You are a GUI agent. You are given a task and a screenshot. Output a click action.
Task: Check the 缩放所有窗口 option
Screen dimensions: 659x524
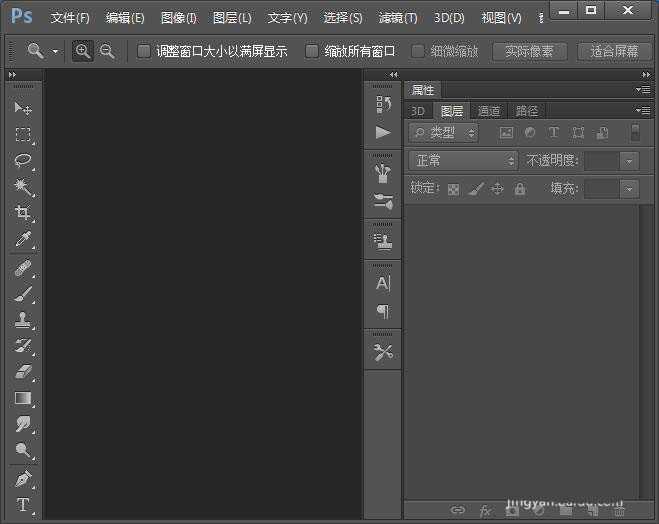312,51
